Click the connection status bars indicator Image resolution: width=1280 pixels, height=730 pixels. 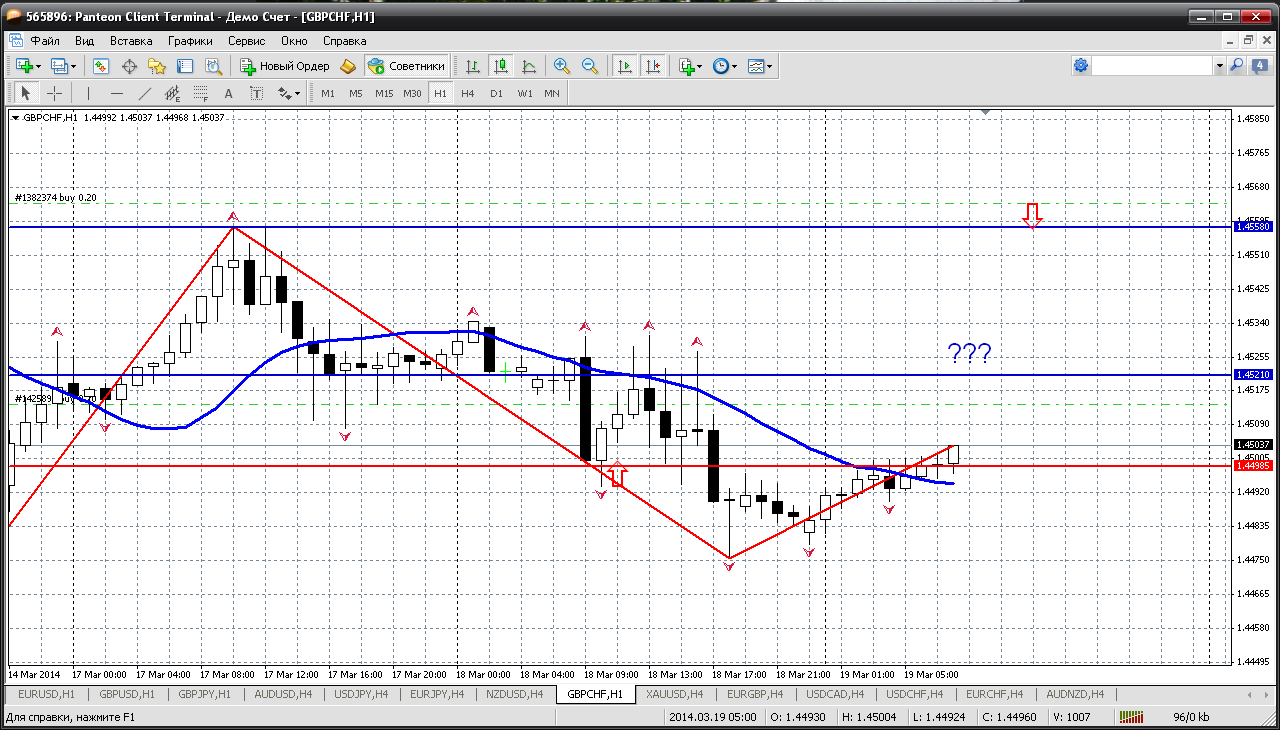[1131, 717]
